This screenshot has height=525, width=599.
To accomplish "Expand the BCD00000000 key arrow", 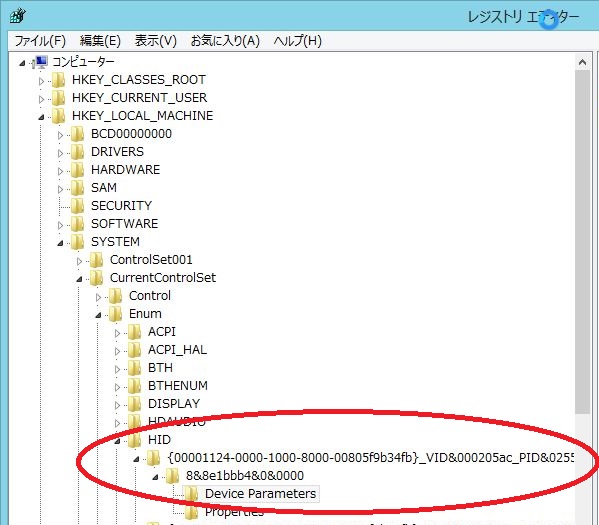I will pyautogui.click(x=60, y=135).
